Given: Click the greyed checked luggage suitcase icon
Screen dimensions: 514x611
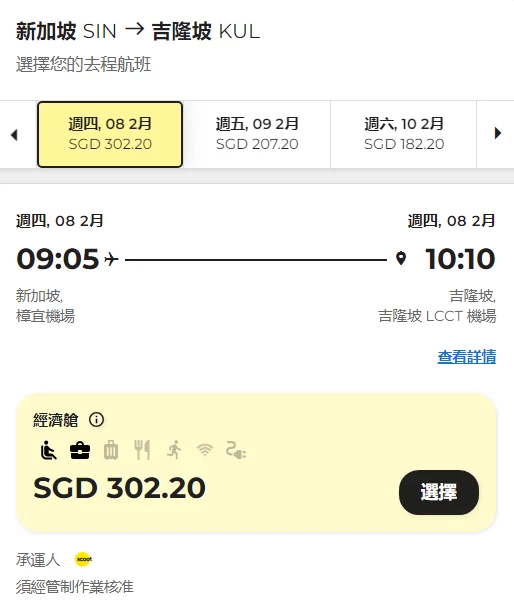Looking at the screenshot, I should [111, 450].
